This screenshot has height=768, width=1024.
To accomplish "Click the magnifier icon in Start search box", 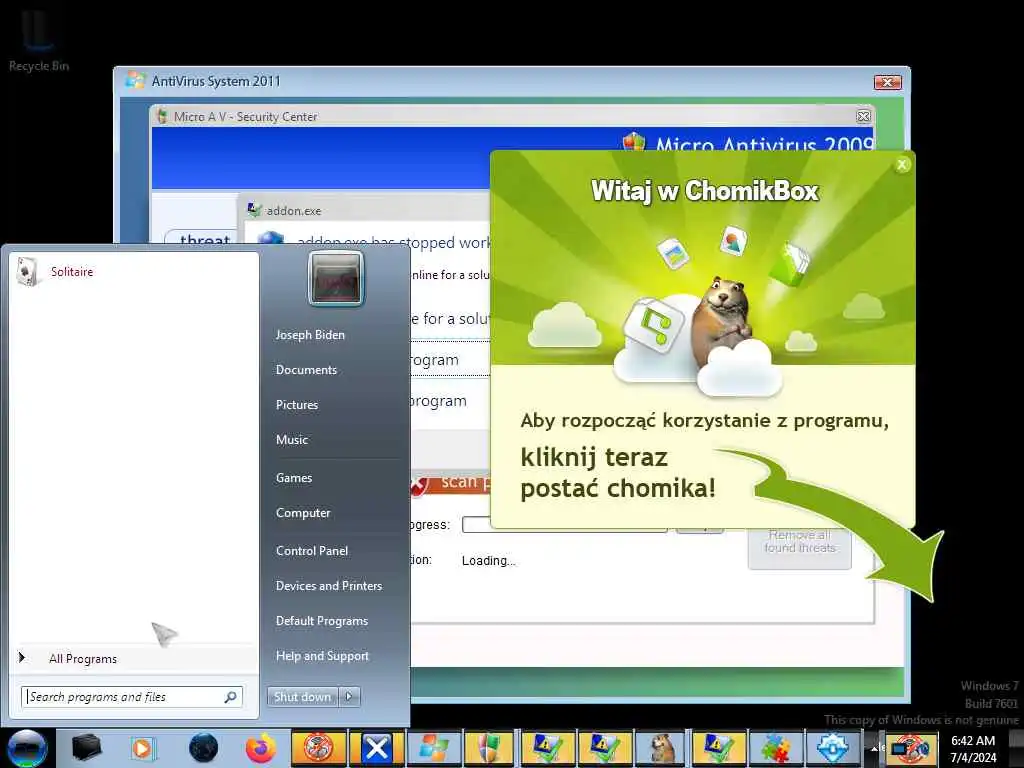I will pyautogui.click(x=231, y=697).
